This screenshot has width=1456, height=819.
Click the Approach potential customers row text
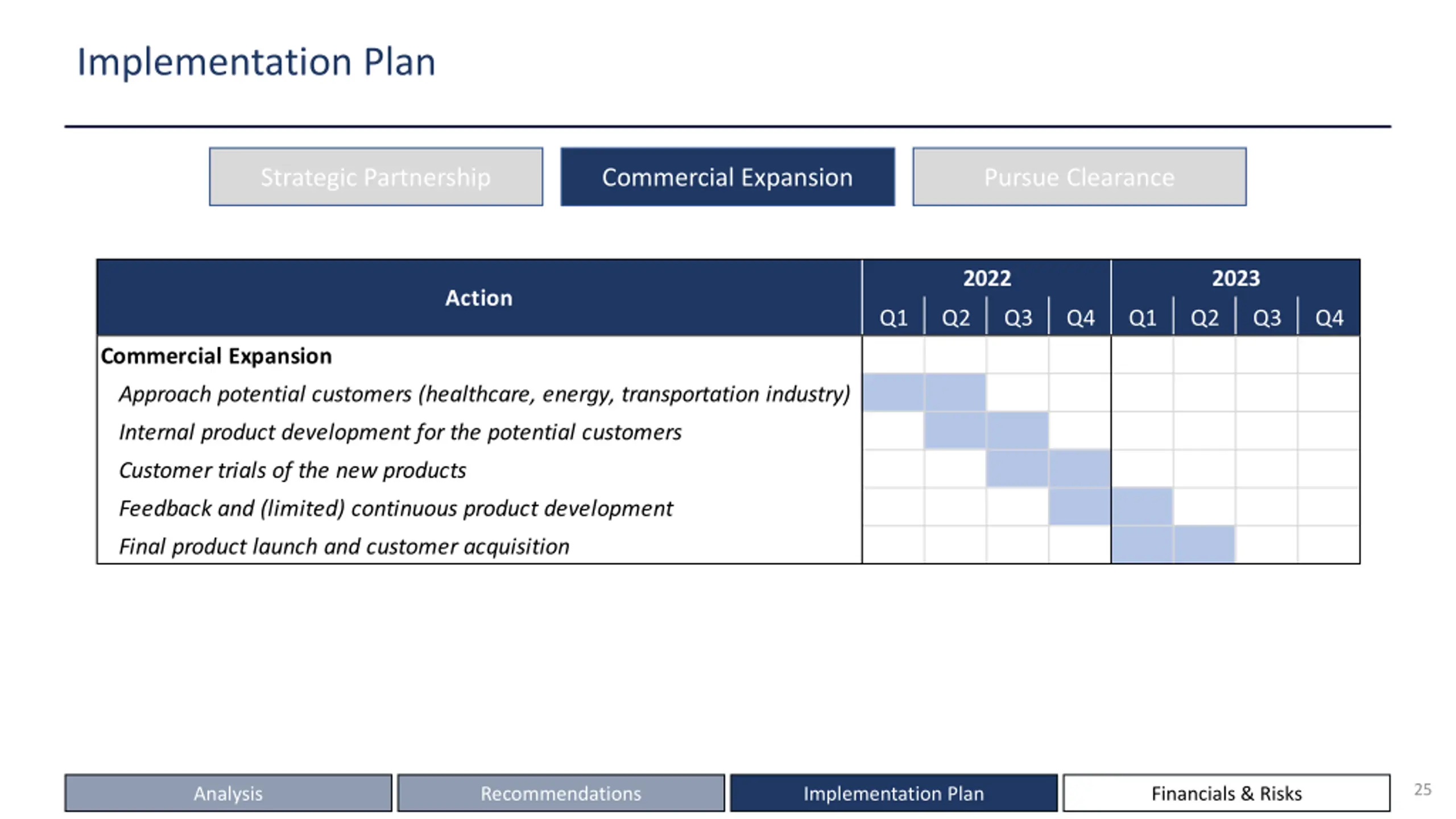click(484, 394)
